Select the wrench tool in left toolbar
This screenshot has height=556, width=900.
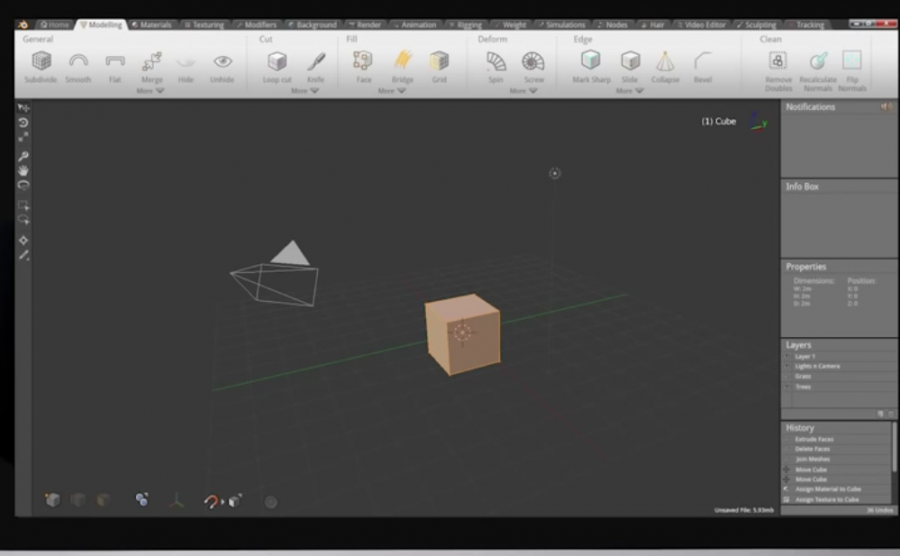(23, 156)
